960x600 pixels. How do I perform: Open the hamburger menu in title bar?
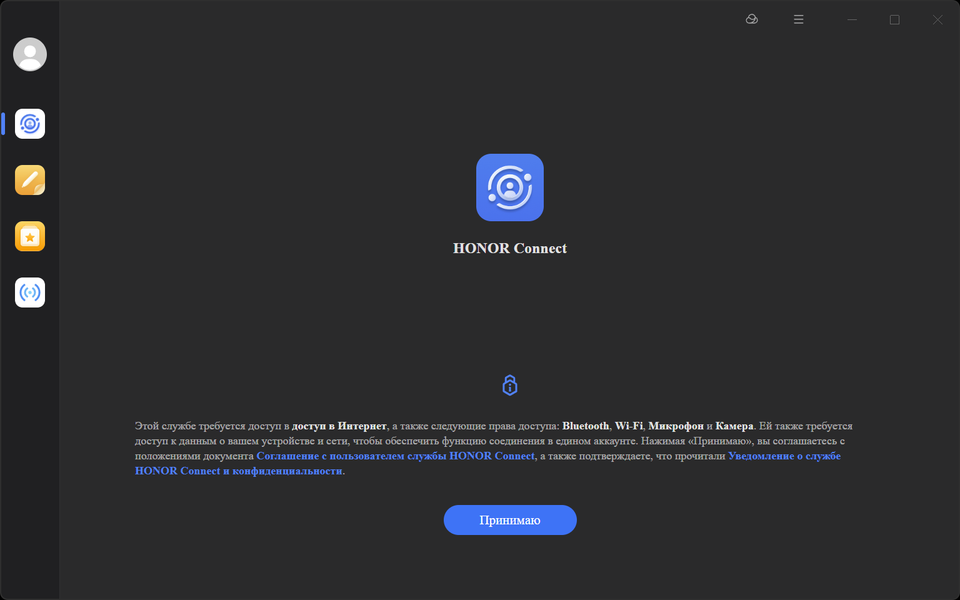(x=798, y=20)
